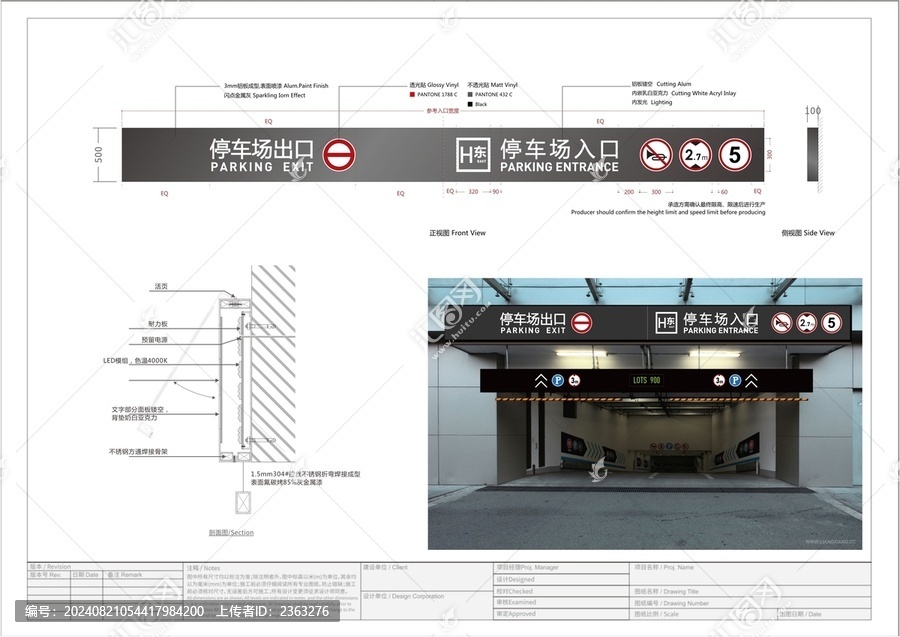Click the left double up-chevron arrow in the photo
Image resolution: width=900 pixels, height=637 pixels.
pyautogui.click(x=541, y=380)
